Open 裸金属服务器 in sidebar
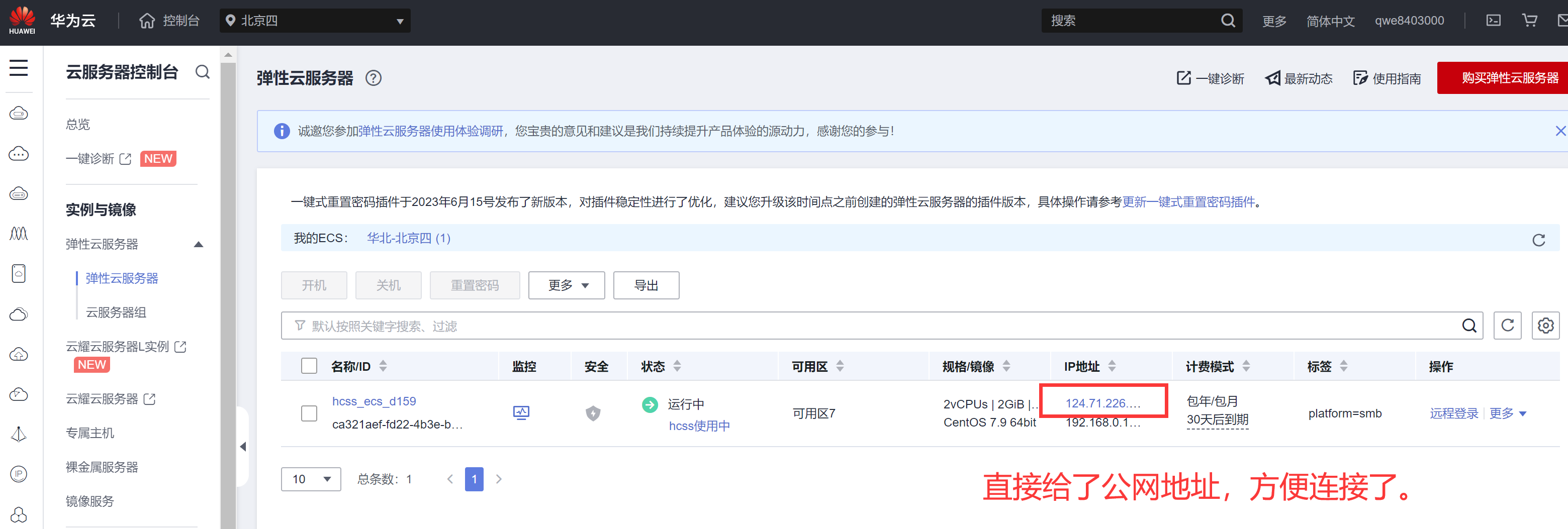Image resolution: width=1568 pixels, height=529 pixels. click(102, 467)
